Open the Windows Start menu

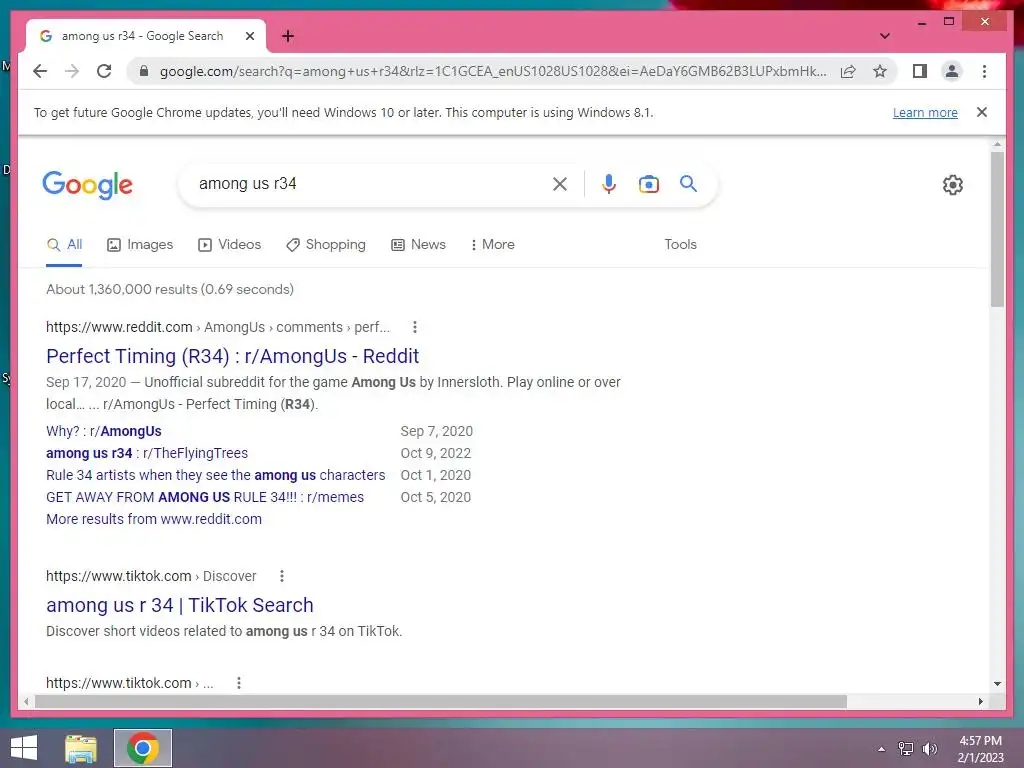(24, 748)
